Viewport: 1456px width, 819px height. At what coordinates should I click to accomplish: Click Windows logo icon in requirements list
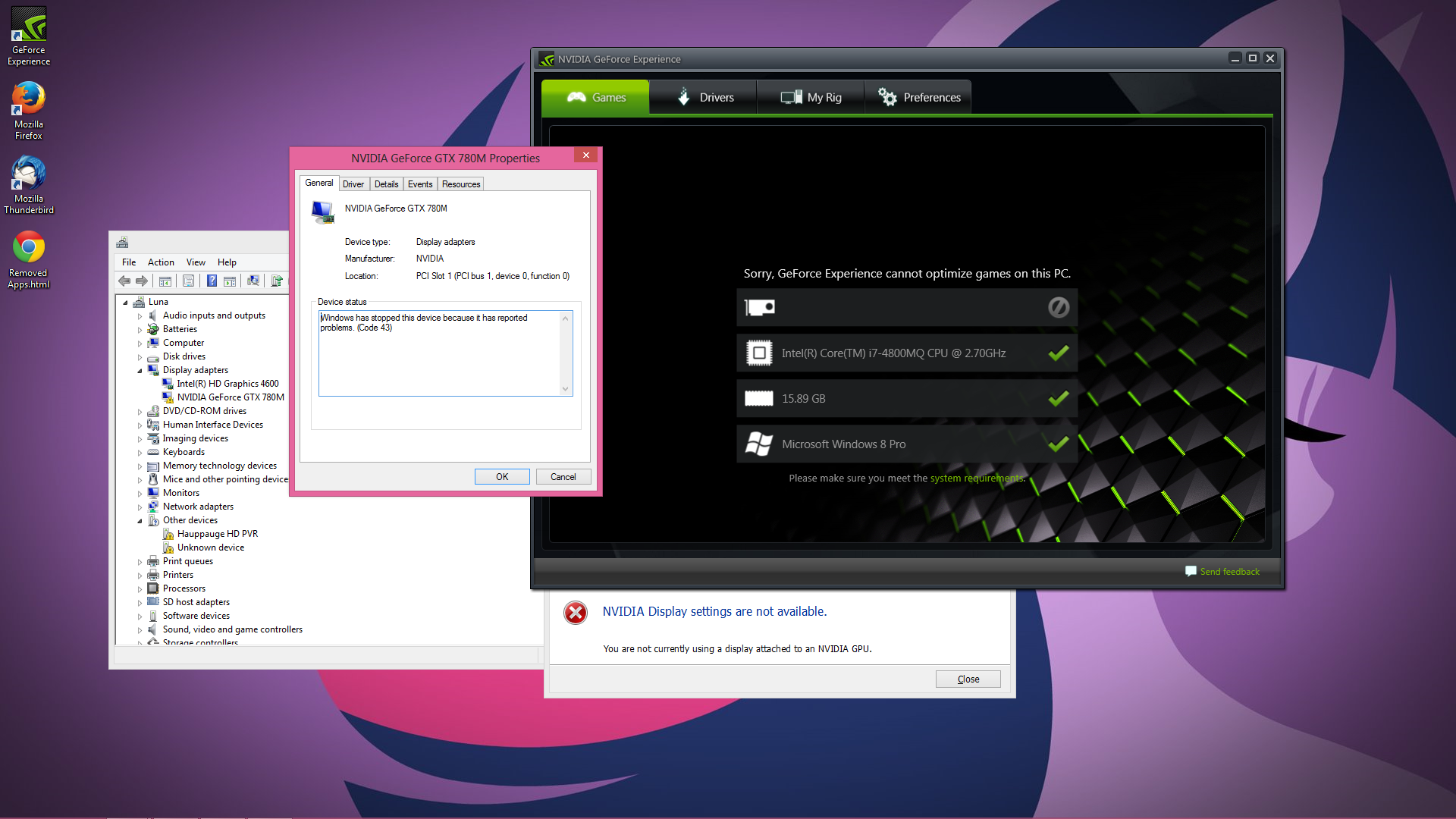[x=759, y=444]
